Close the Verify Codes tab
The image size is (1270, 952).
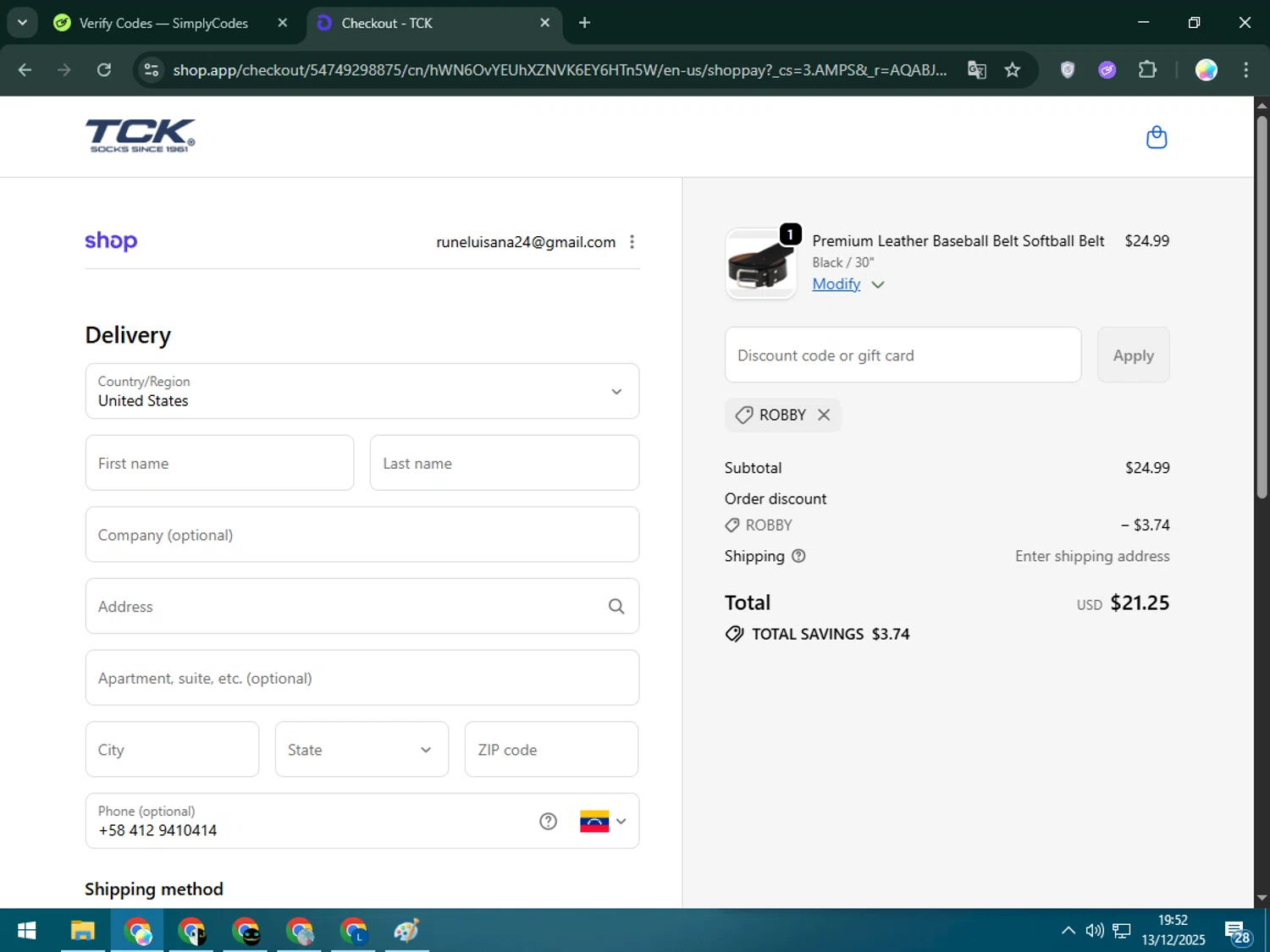point(283,23)
